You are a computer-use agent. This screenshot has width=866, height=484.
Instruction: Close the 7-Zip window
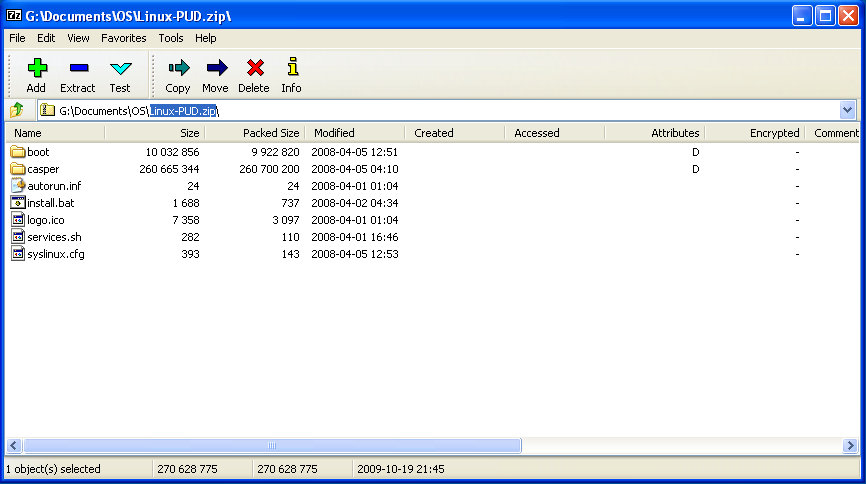click(848, 15)
